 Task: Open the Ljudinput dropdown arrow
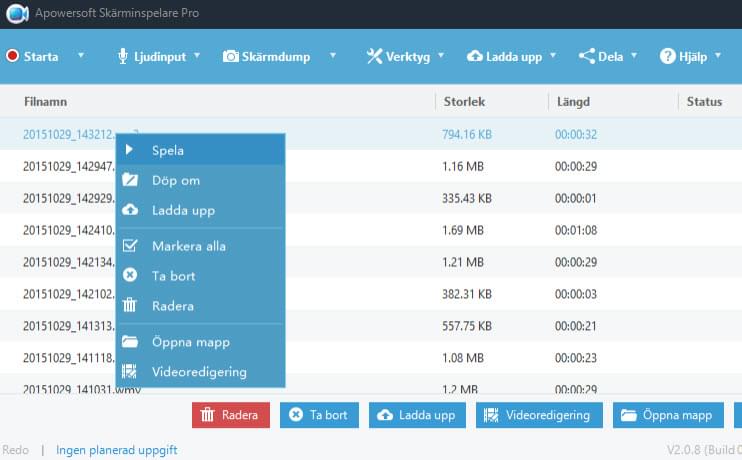[x=197, y=56]
